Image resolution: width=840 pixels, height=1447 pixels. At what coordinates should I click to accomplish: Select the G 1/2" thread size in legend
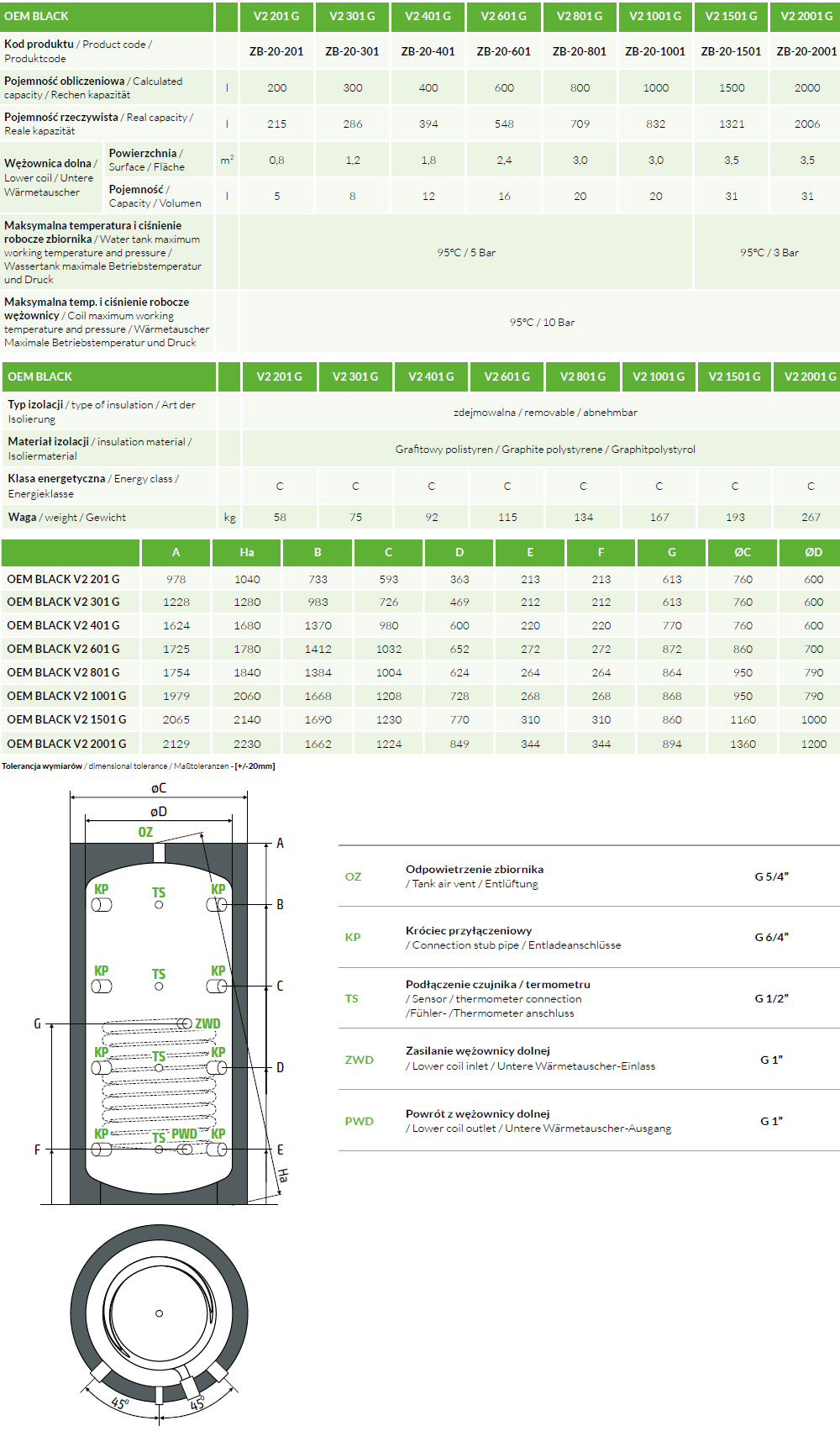coord(771,998)
